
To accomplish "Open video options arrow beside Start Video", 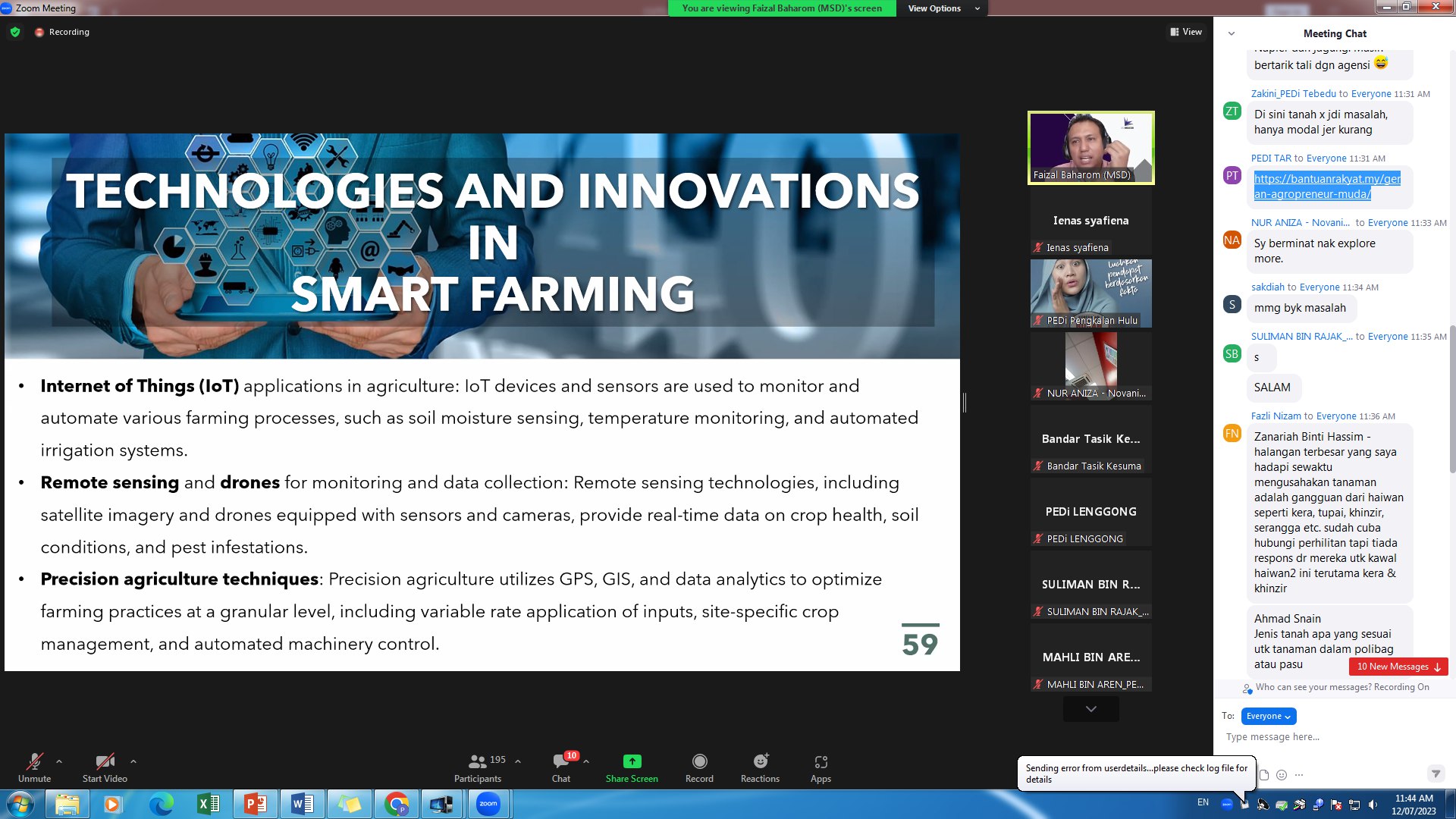I will (x=133, y=761).
